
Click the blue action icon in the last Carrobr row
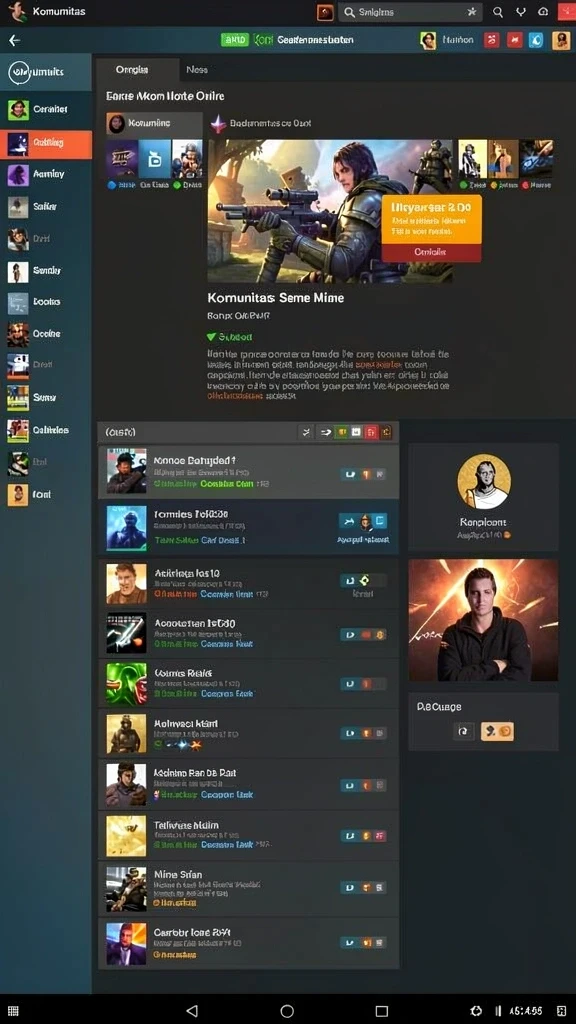pyautogui.click(x=349, y=942)
